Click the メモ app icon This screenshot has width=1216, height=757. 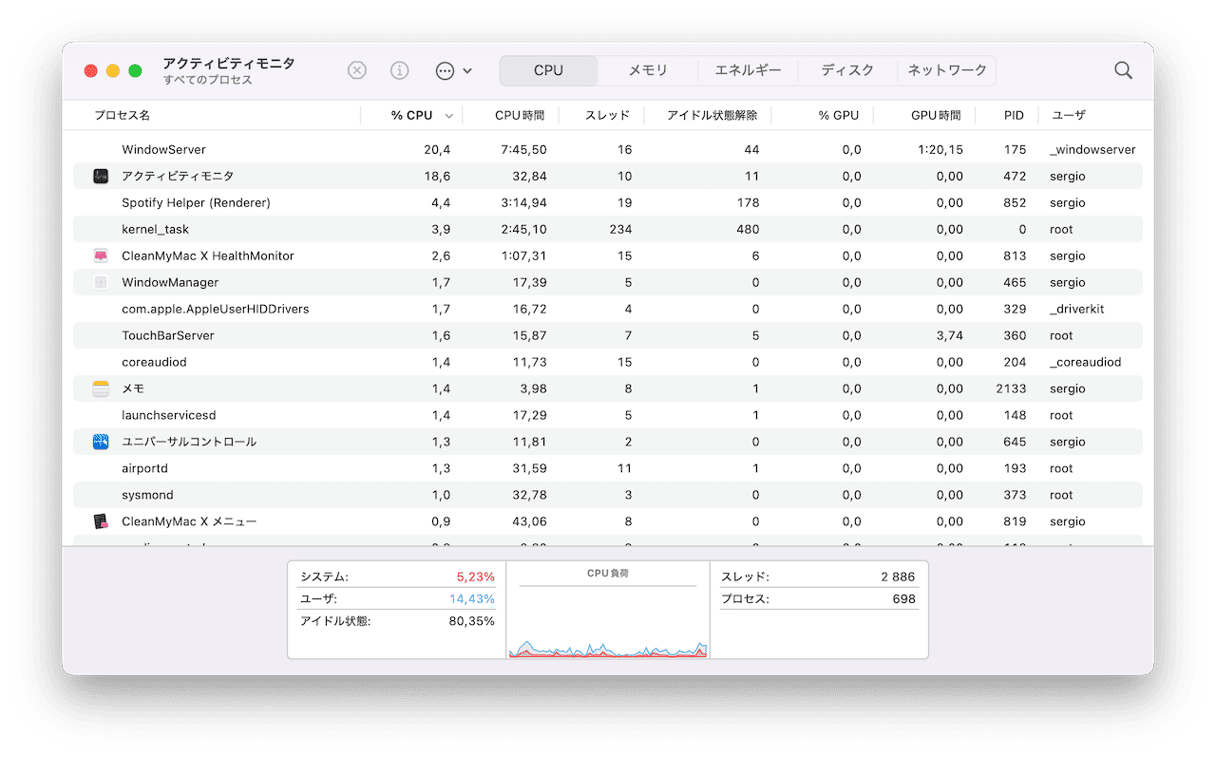101,389
